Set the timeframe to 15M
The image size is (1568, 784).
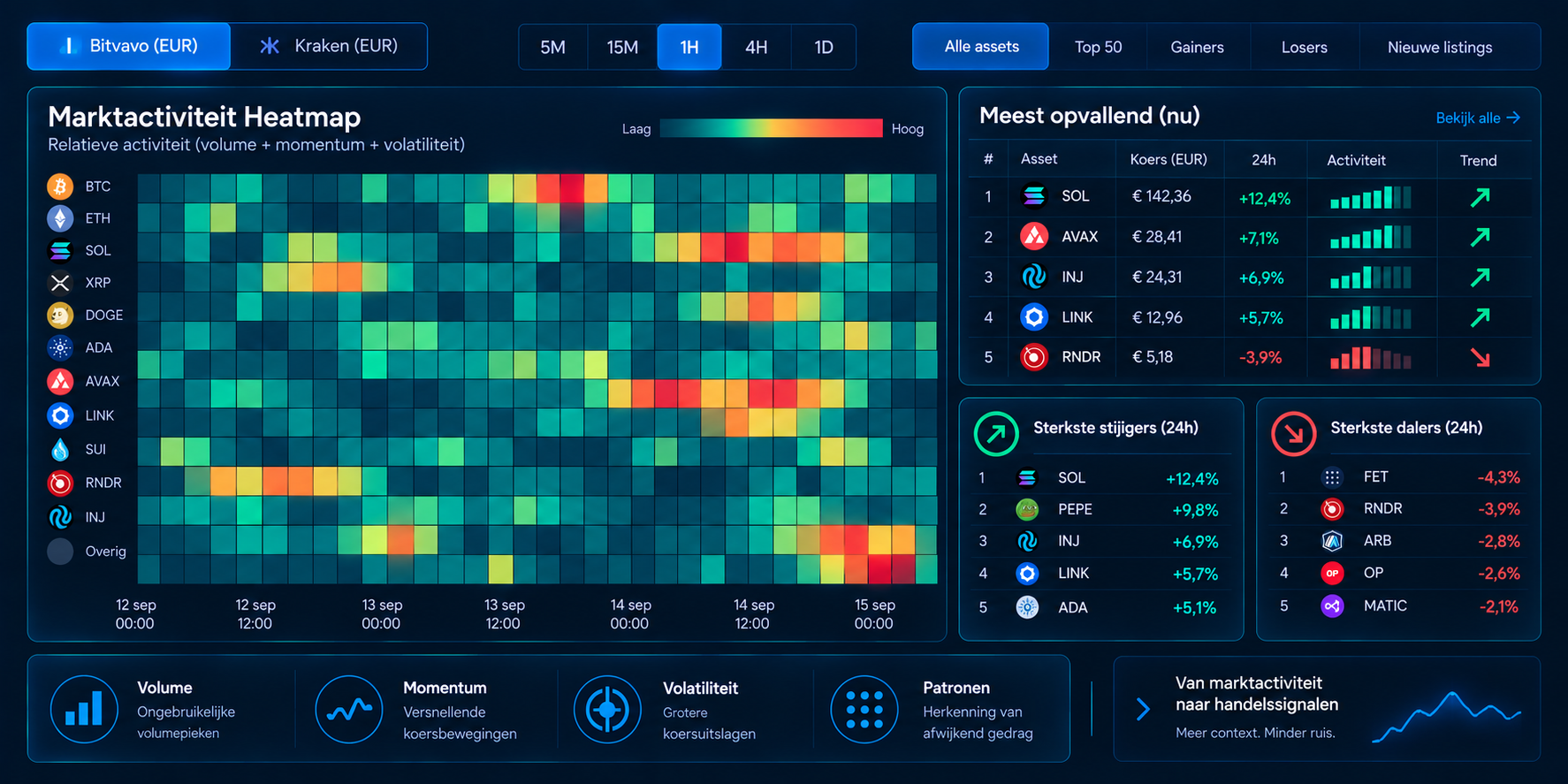[622, 47]
